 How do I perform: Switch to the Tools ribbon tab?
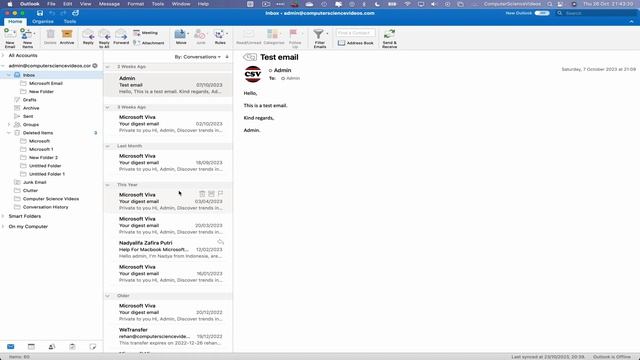(x=70, y=21)
